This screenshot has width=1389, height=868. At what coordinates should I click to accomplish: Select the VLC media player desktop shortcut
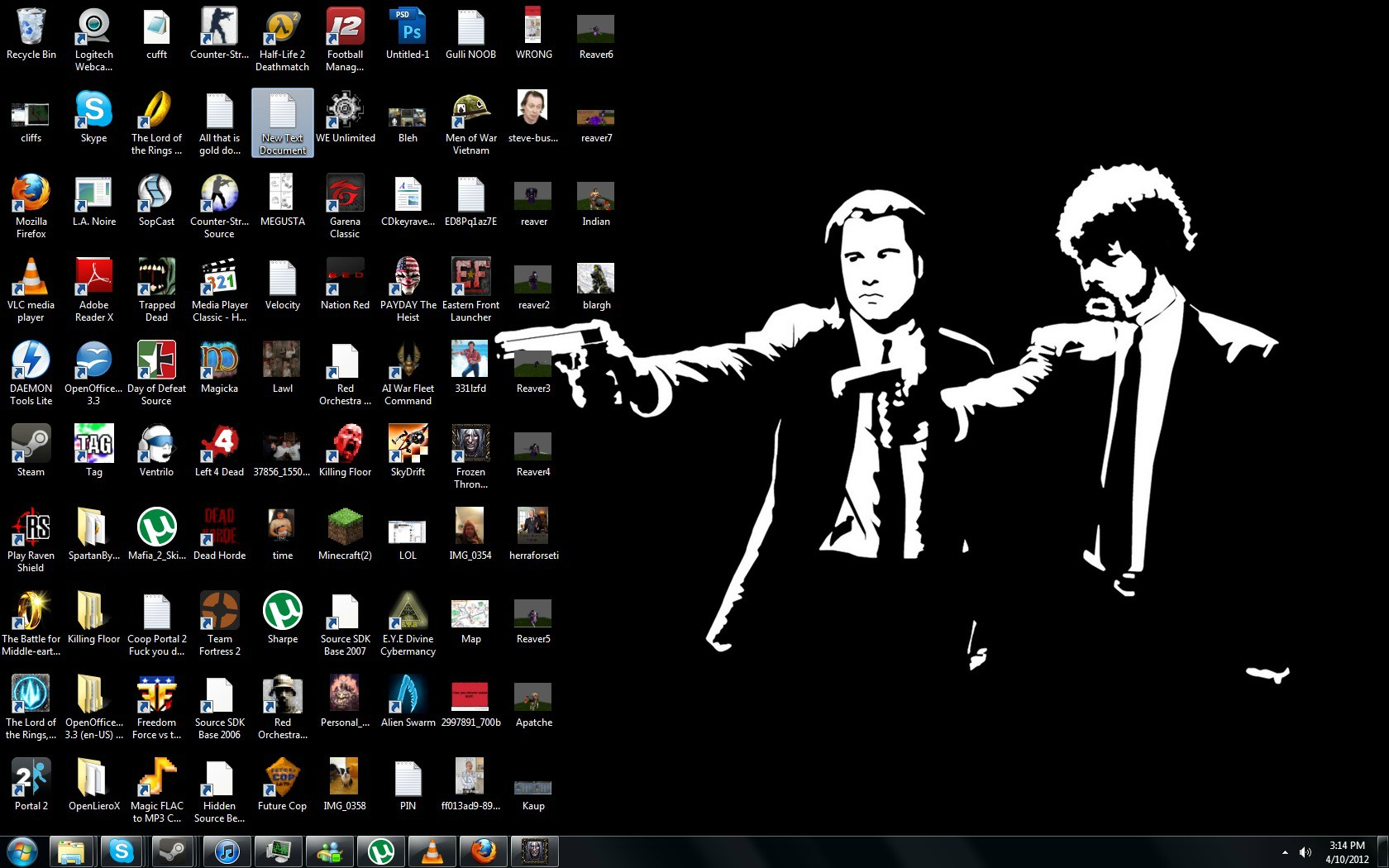[x=31, y=290]
